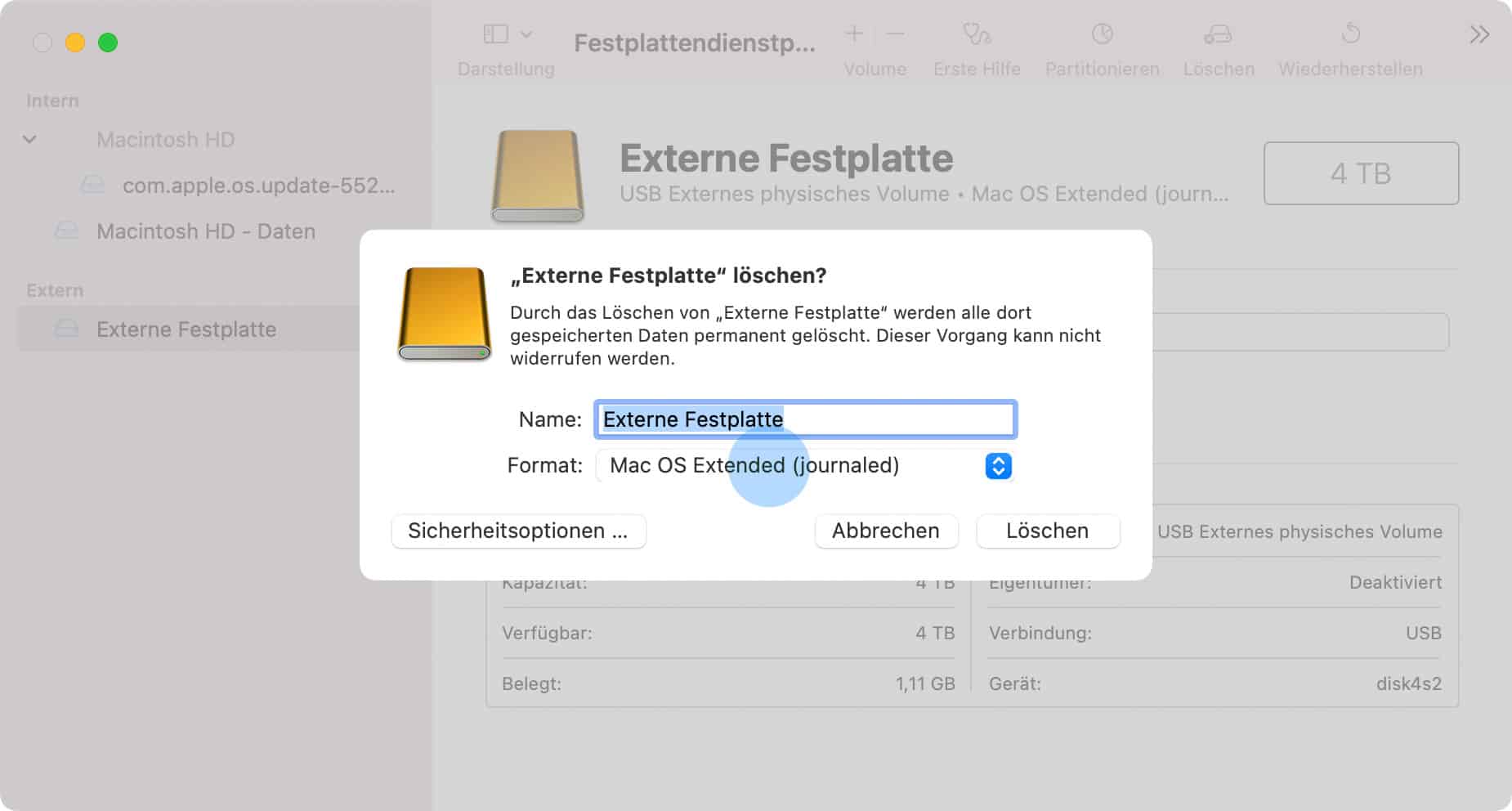Viewport: 1512px width, 811px height.
Task: Run Erste Hilfe stethoscope icon
Action: coord(977,34)
